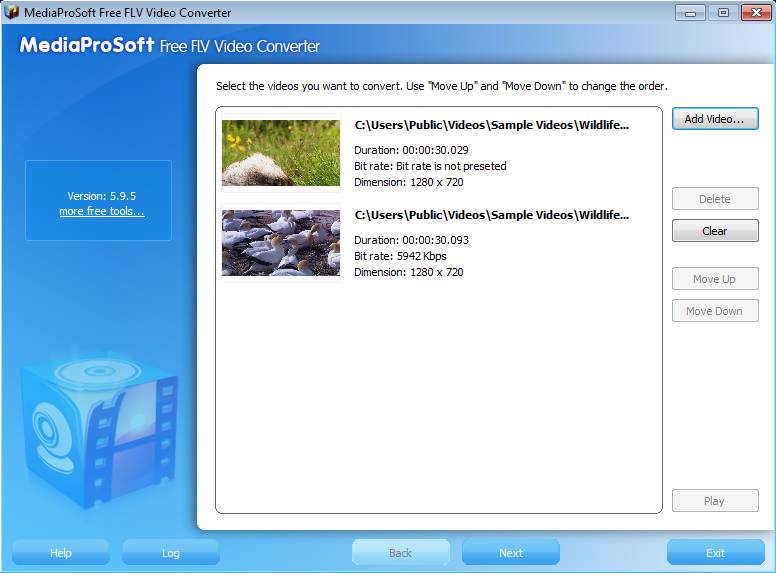This screenshot has height=573, width=776.
Task: Open the Help page
Action: (x=60, y=553)
